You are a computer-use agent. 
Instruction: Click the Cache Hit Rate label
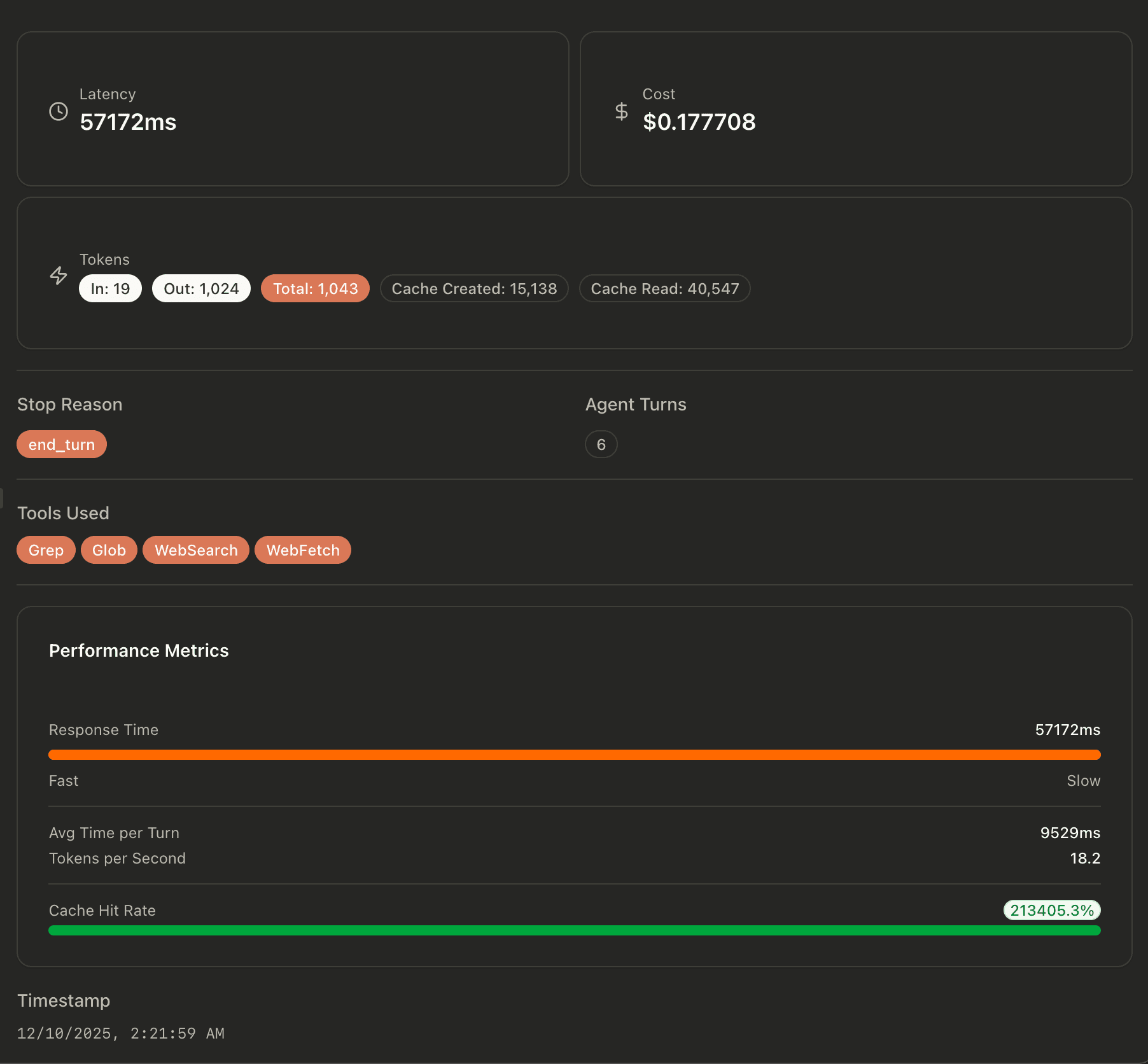(x=102, y=911)
